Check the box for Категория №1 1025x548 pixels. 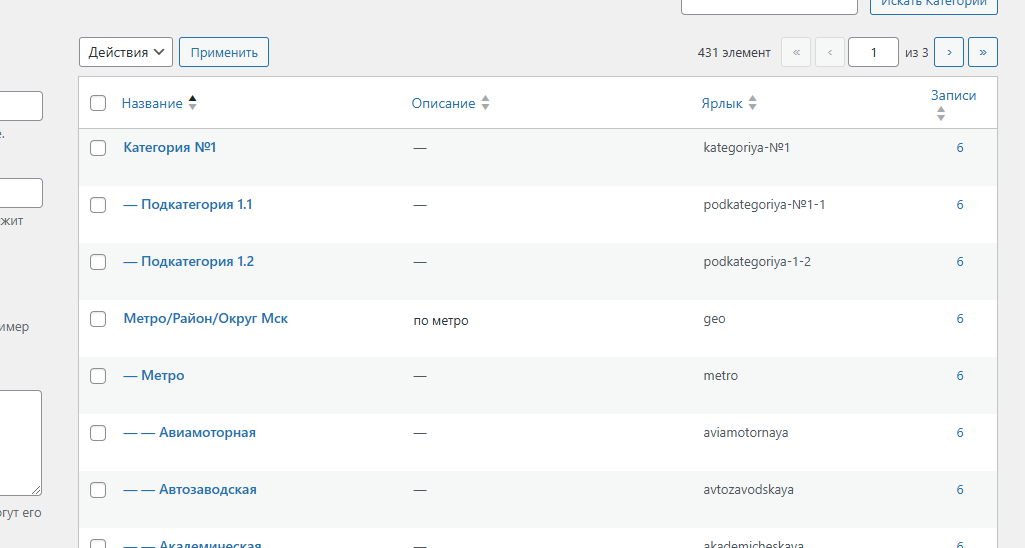coord(98,148)
